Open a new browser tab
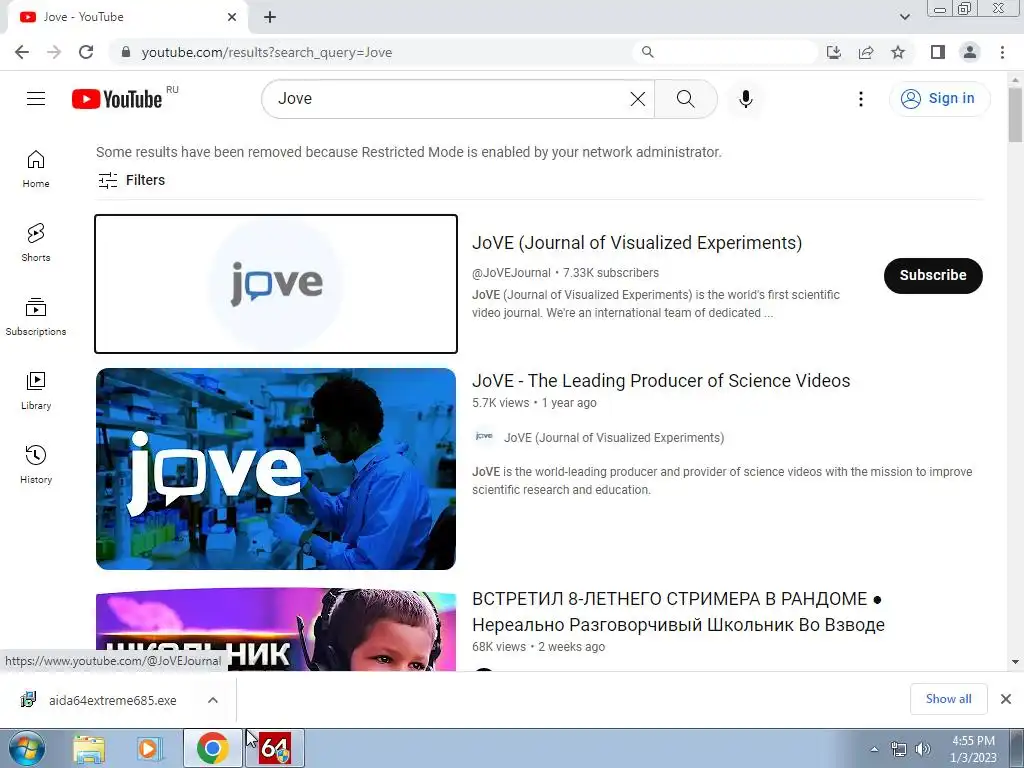Viewport: 1024px width, 768px height. tap(270, 17)
